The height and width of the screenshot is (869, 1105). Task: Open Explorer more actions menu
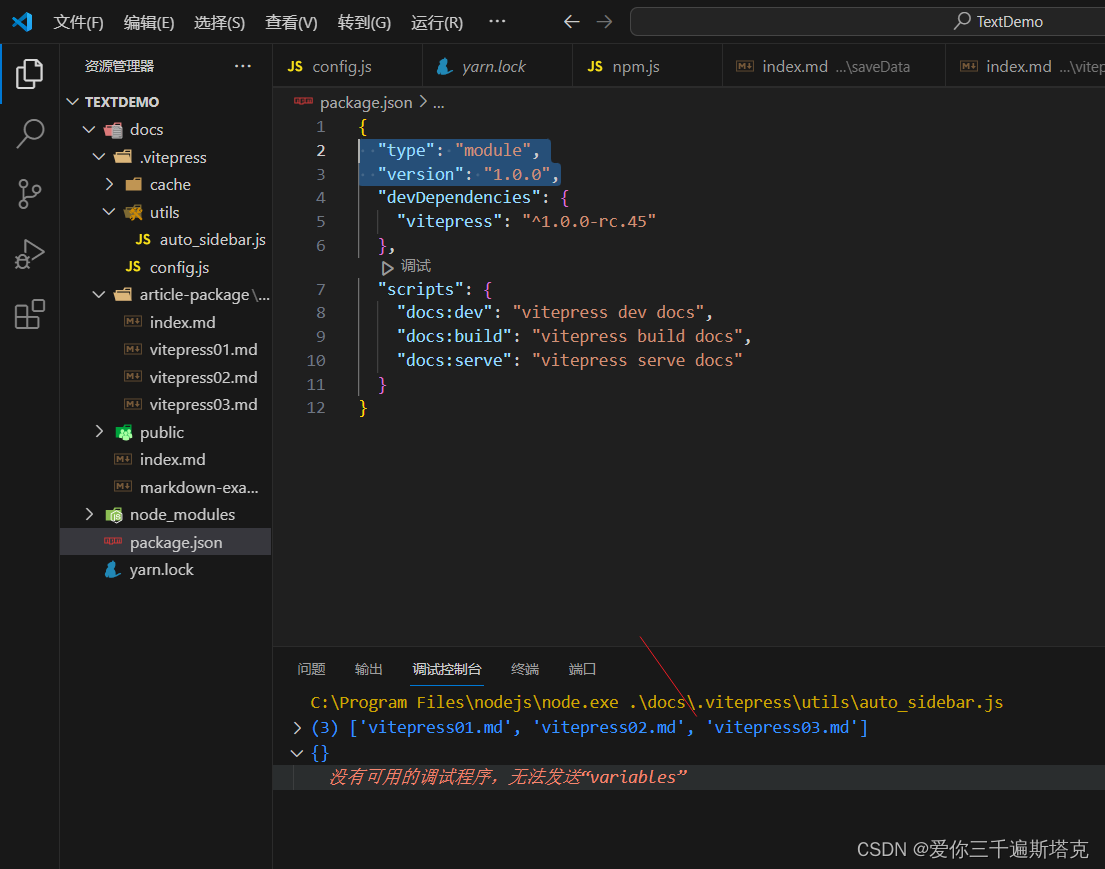tap(242, 65)
